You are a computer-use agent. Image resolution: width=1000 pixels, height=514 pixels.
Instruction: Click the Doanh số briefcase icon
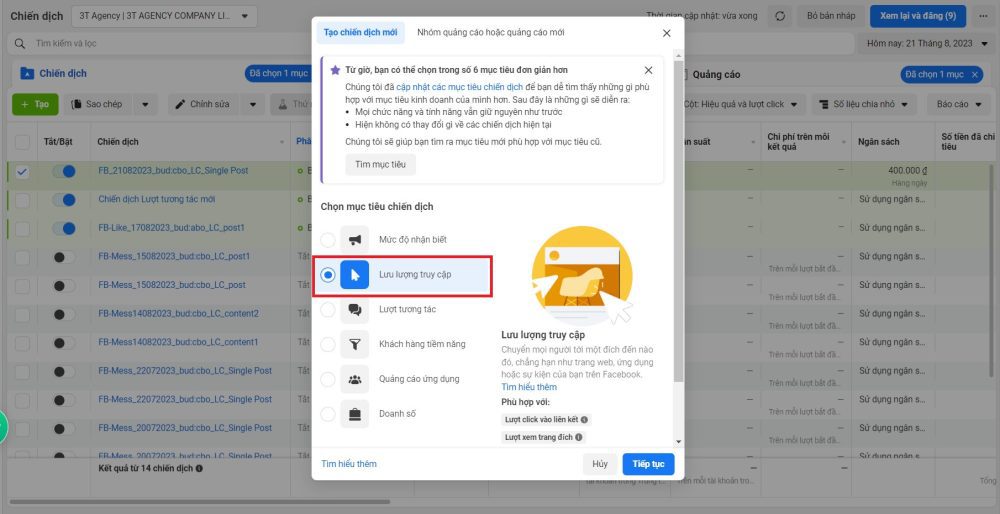coord(355,414)
